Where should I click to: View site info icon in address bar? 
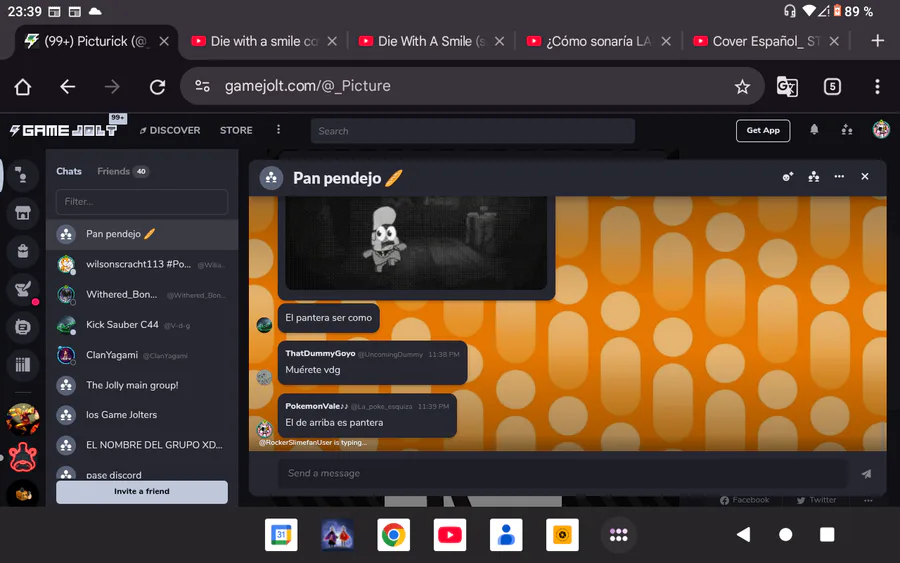tap(202, 86)
